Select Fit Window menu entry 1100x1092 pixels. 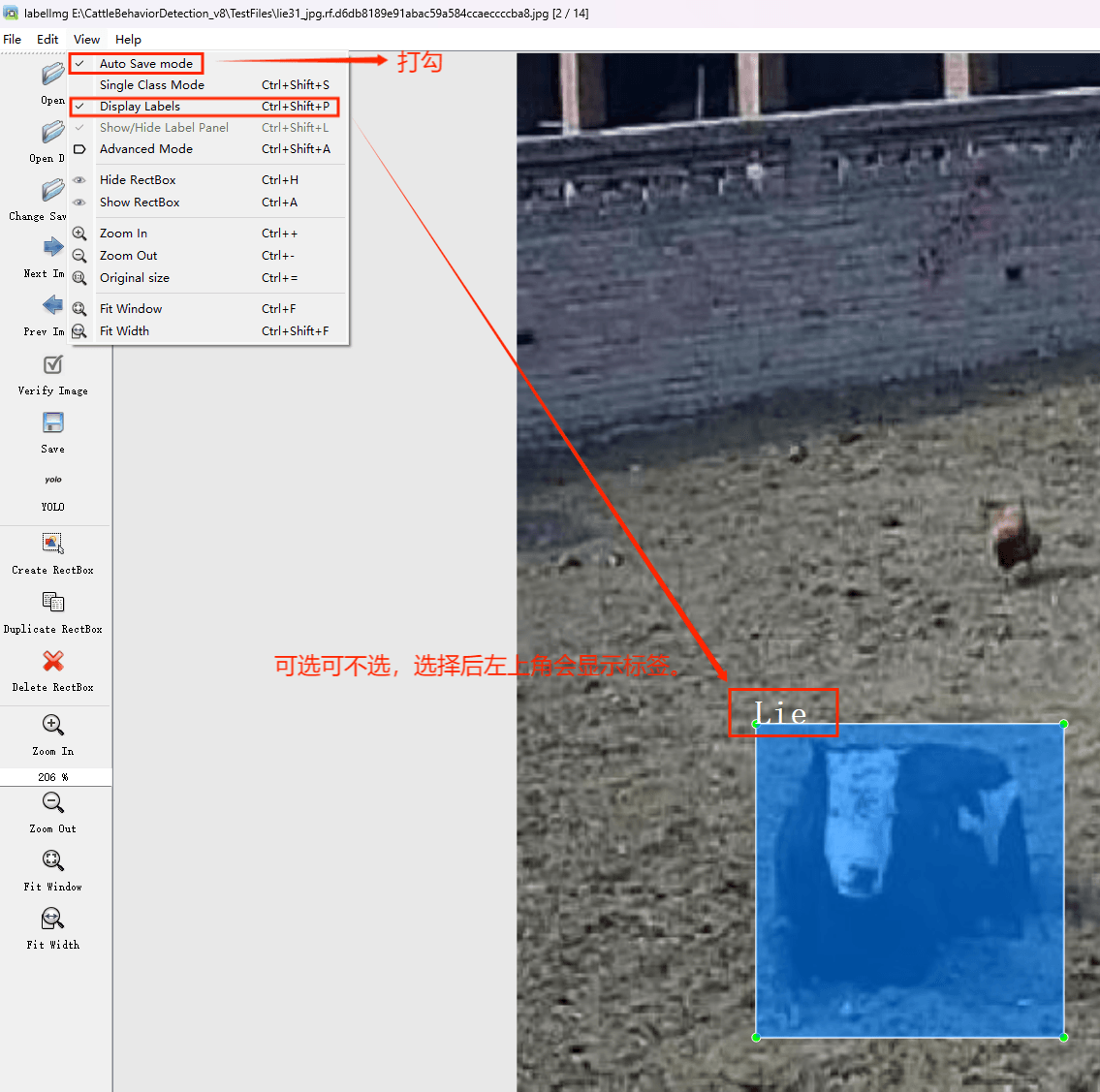click(208, 308)
